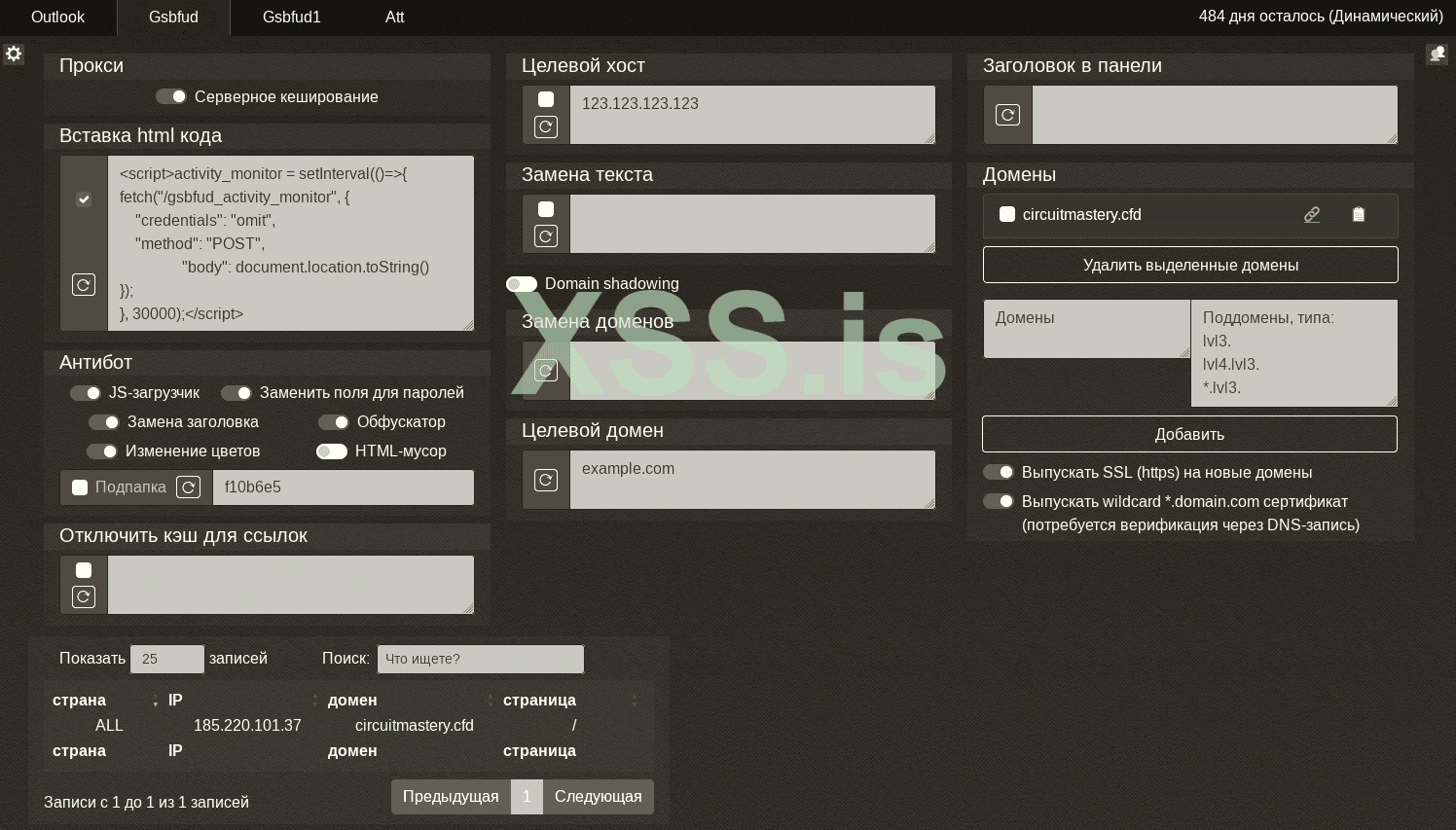
Task: Click the refresh icon in Заголовок в панели
Action: tap(1007, 115)
